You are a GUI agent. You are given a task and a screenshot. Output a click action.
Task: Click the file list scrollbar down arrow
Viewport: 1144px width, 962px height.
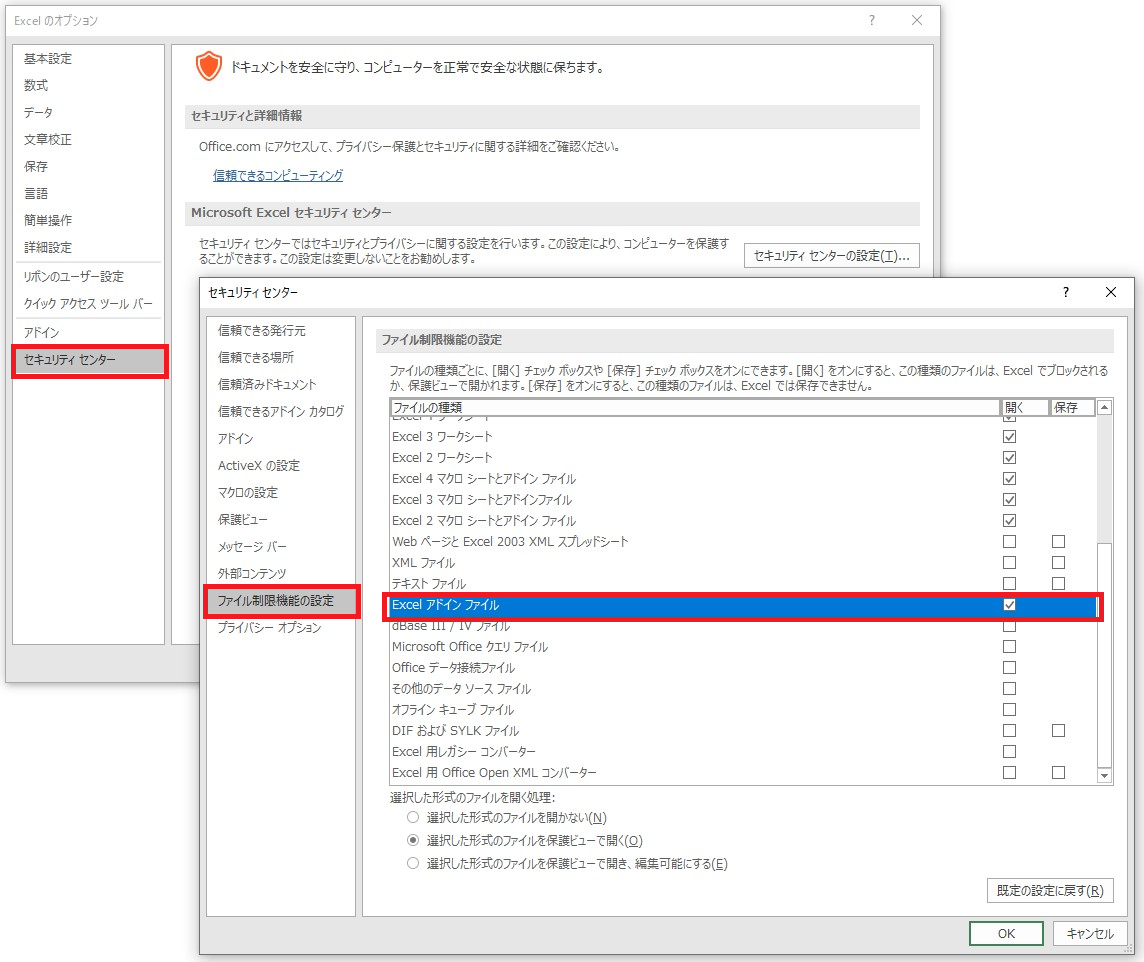click(1105, 776)
